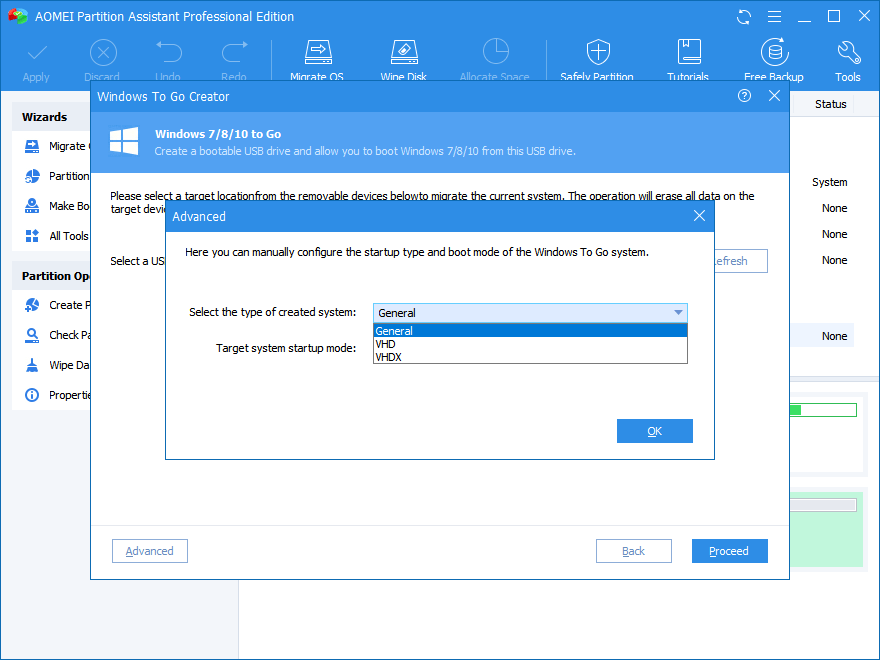Click Create Partition sidebar icon
The image size is (880, 660).
click(x=32, y=305)
